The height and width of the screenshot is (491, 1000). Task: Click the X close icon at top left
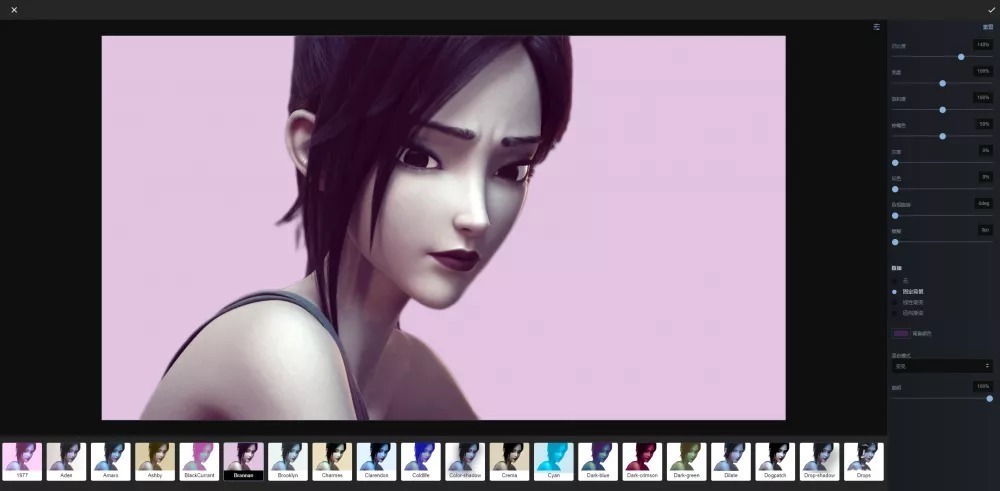(x=14, y=10)
